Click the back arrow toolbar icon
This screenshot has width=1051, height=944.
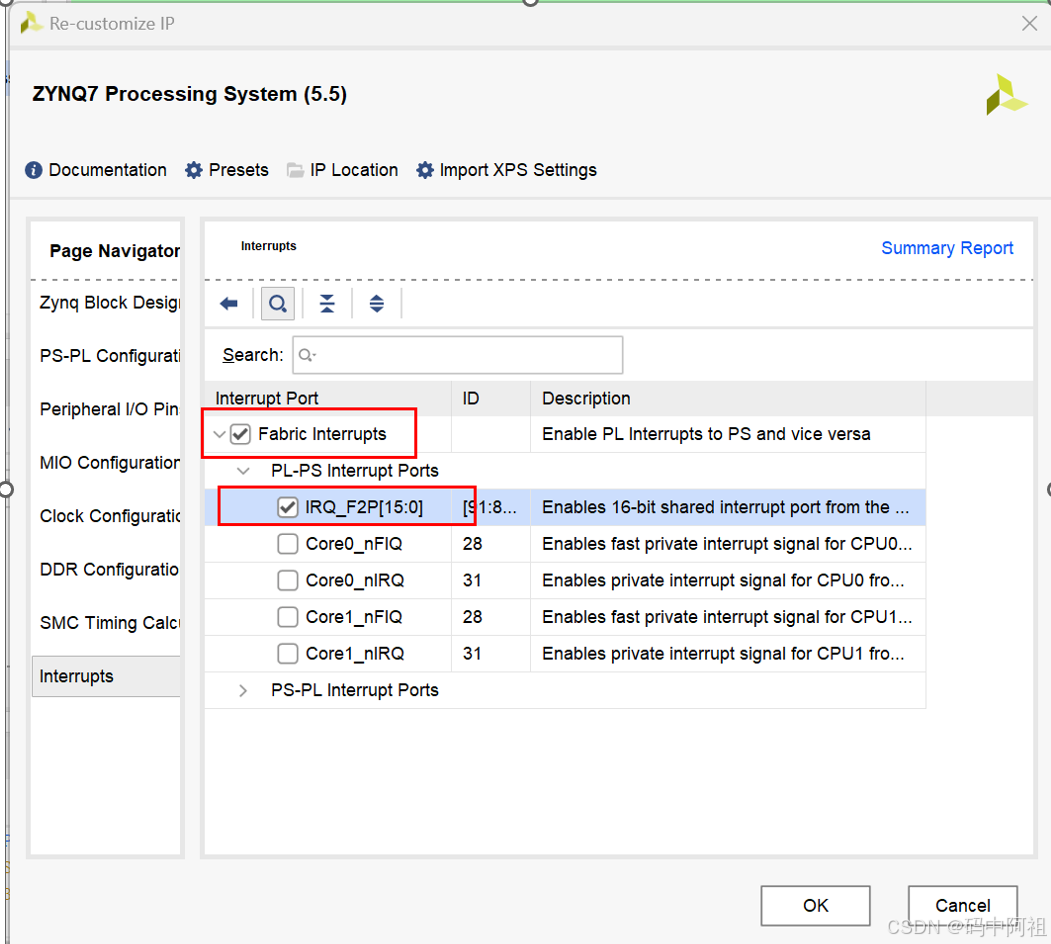(229, 304)
